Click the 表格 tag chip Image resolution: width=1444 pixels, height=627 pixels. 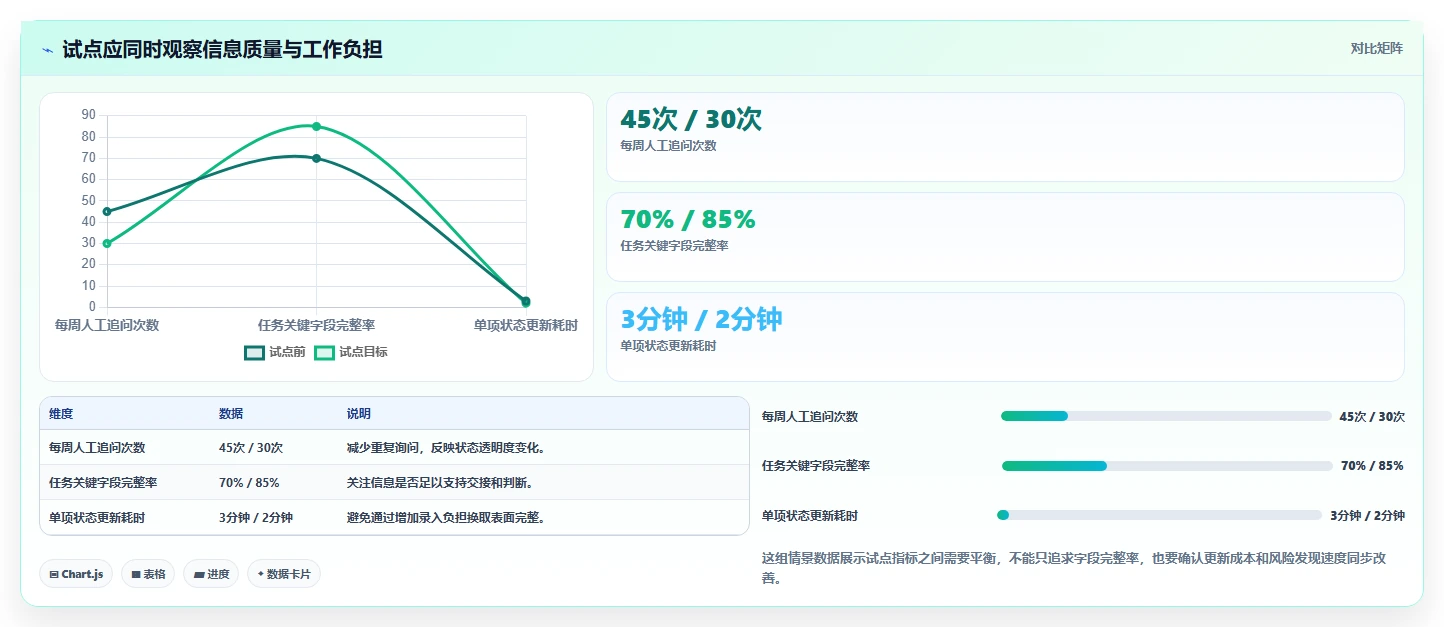click(148, 574)
